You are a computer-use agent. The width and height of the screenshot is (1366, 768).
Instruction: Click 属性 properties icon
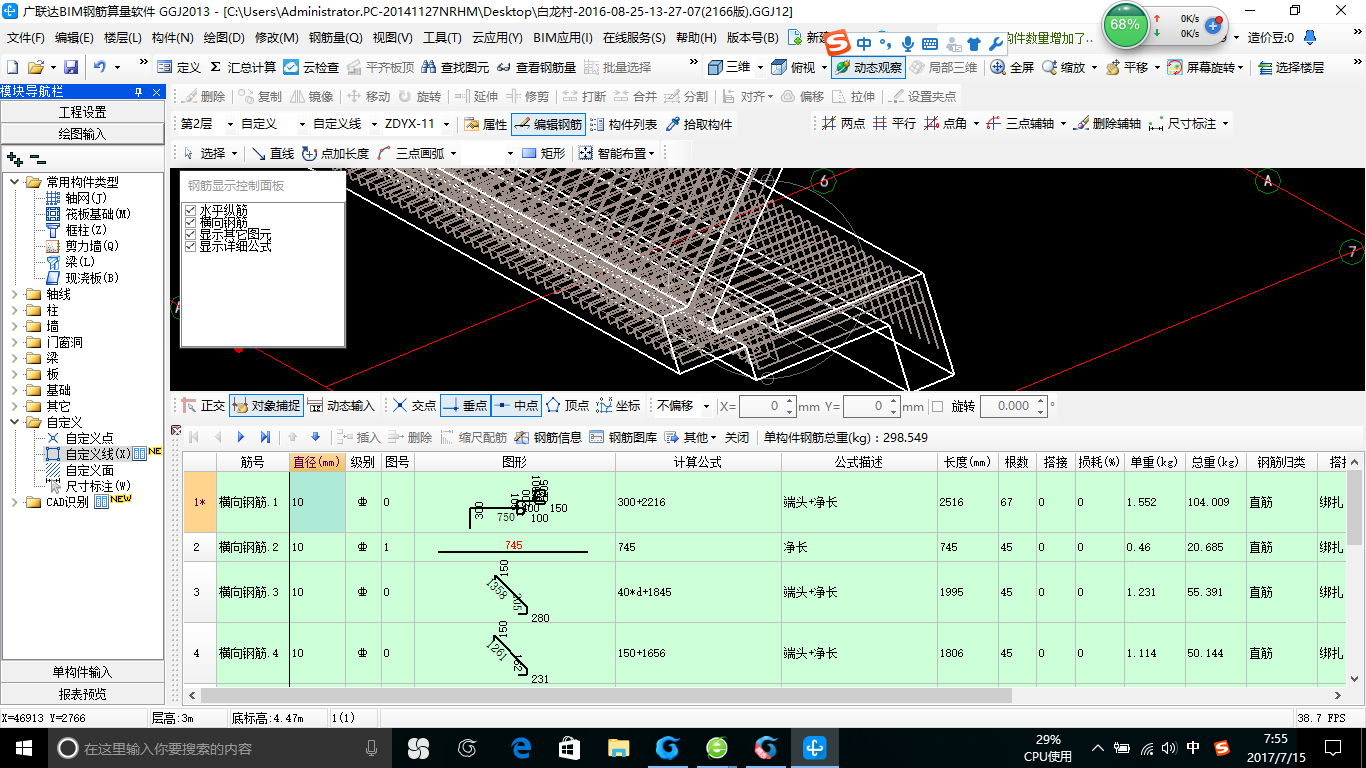(486, 124)
